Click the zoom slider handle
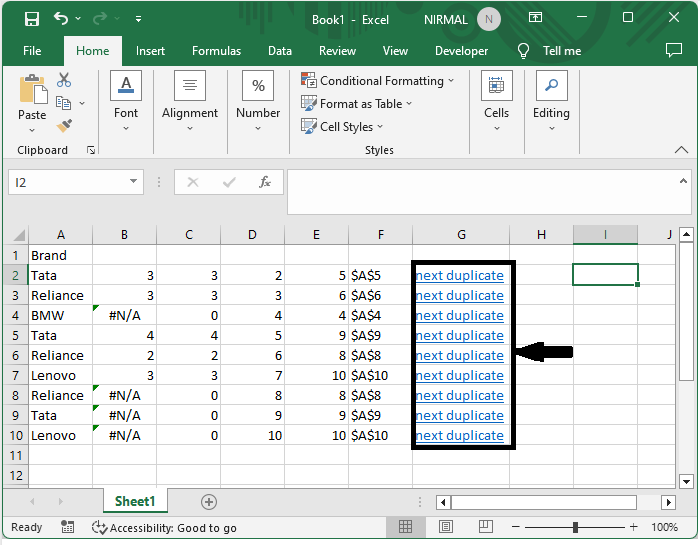This screenshot has height=545, width=700. 575,527
